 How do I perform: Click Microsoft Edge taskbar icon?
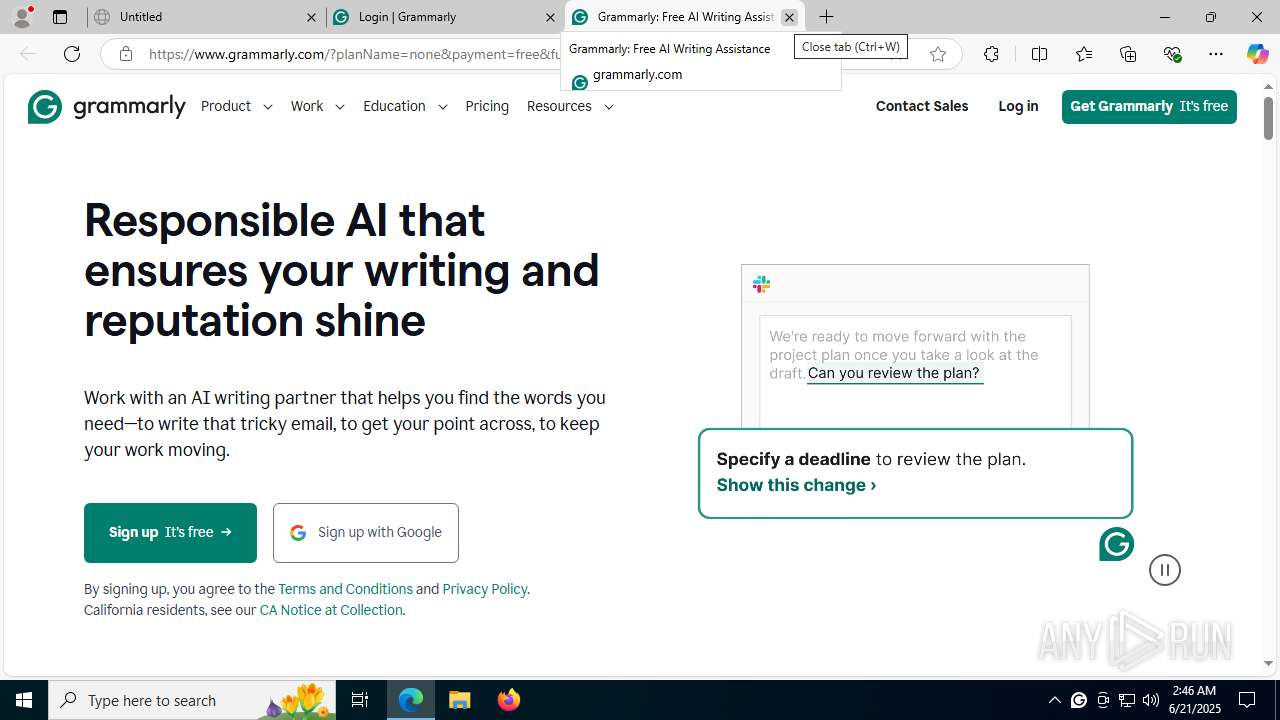click(411, 700)
